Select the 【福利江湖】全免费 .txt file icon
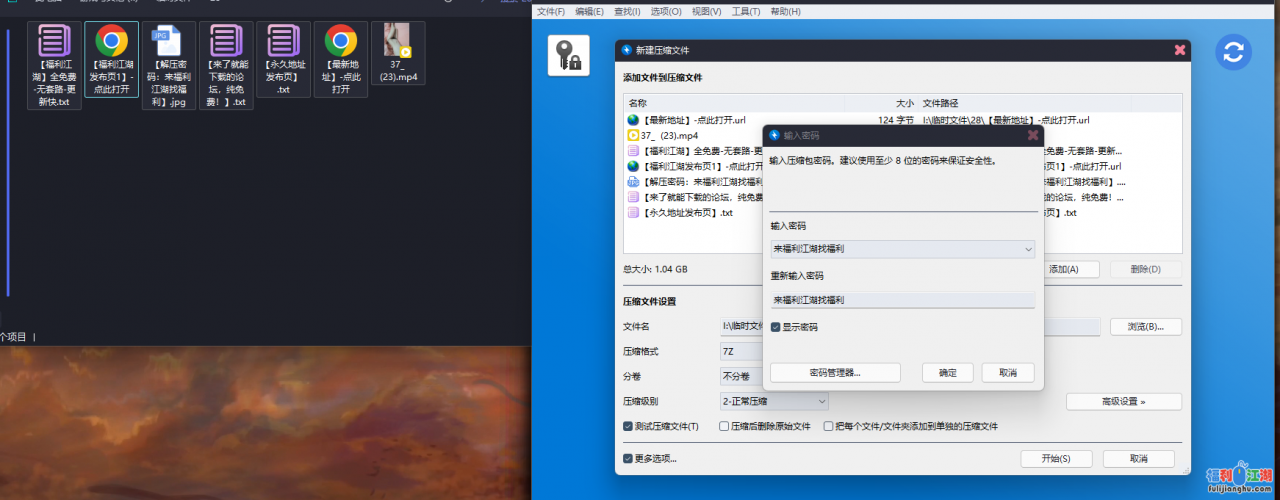Viewport: 1280px width, 500px height. [x=54, y=43]
